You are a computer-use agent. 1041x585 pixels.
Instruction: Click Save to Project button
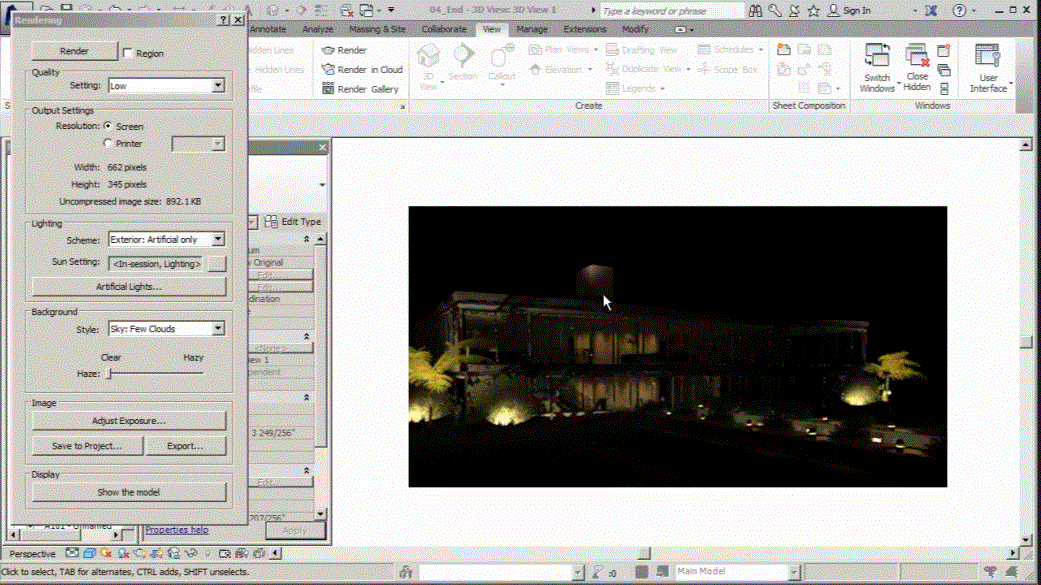pyautogui.click(x=87, y=446)
